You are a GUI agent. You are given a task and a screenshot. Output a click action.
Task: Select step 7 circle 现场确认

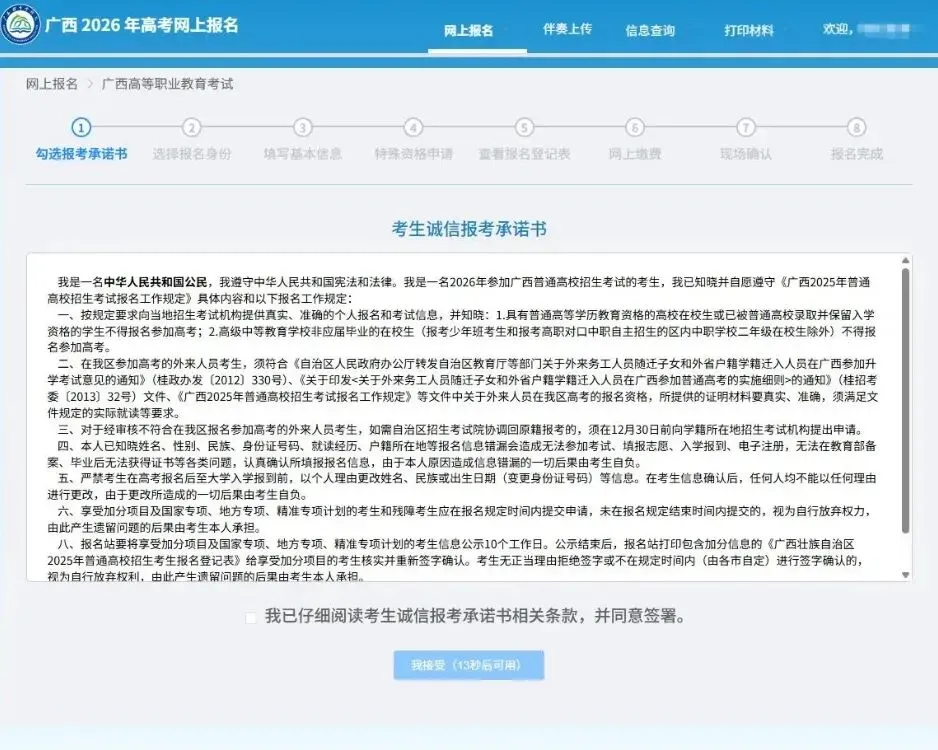[745, 127]
